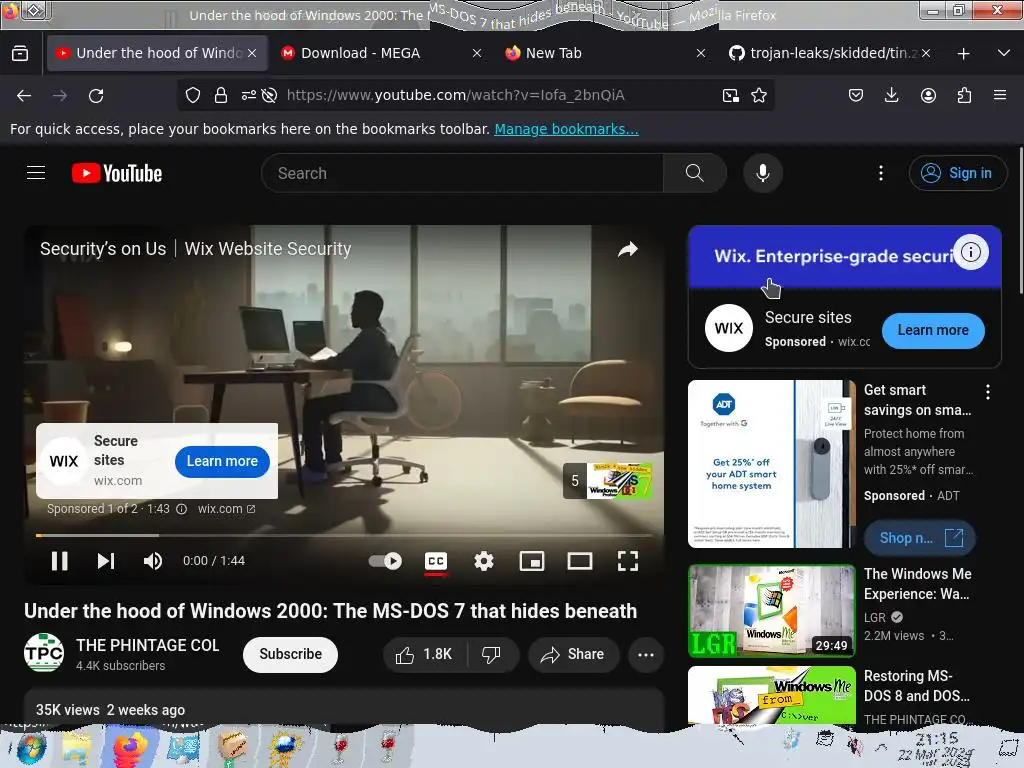Click Windows Start button on taskbar

pyautogui.click(x=31, y=748)
